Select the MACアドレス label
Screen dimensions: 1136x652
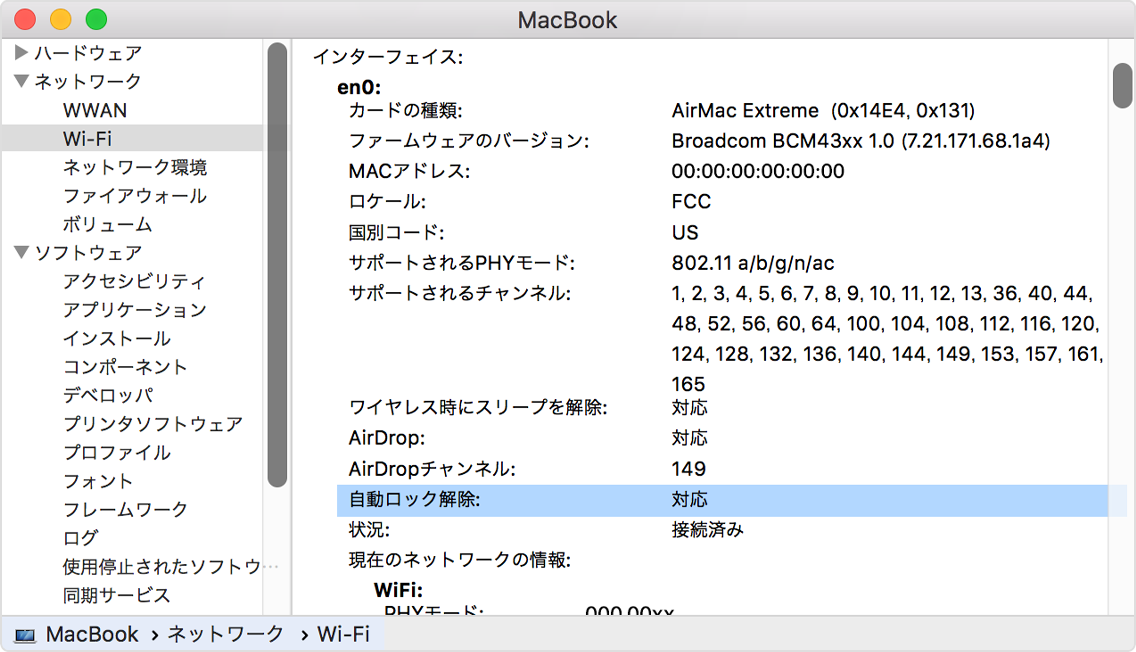[409, 172]
